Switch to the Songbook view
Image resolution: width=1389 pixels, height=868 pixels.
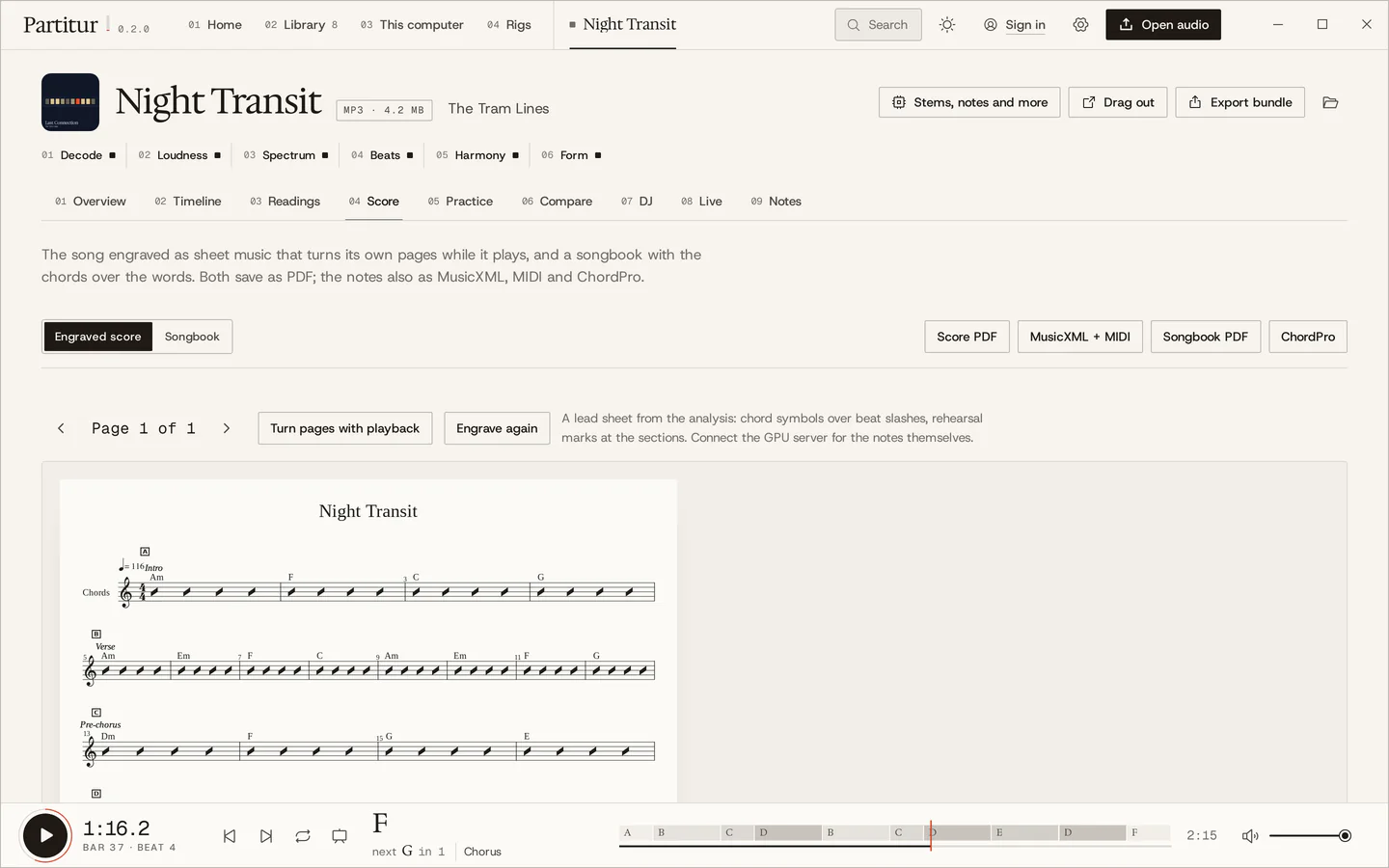192,337
